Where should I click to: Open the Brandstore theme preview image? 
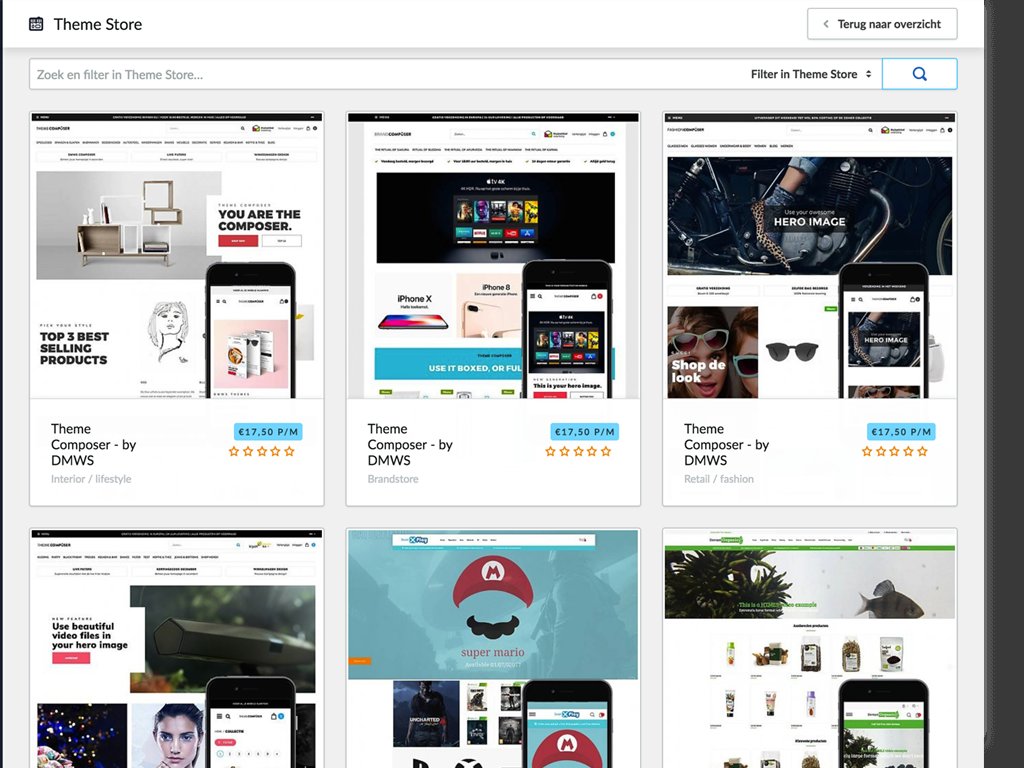point(493,255)
